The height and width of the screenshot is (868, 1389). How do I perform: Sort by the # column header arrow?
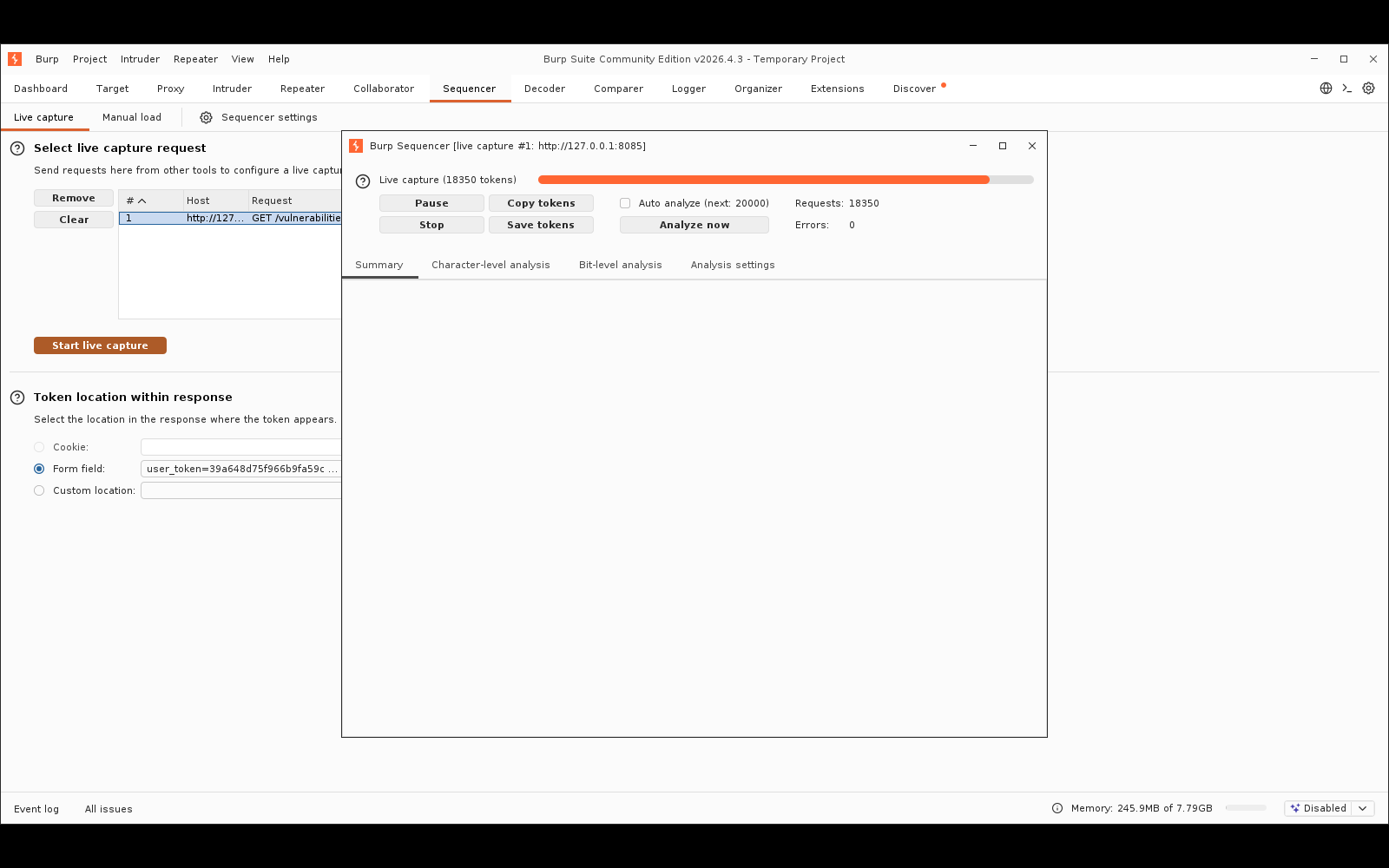coord(142,201)
